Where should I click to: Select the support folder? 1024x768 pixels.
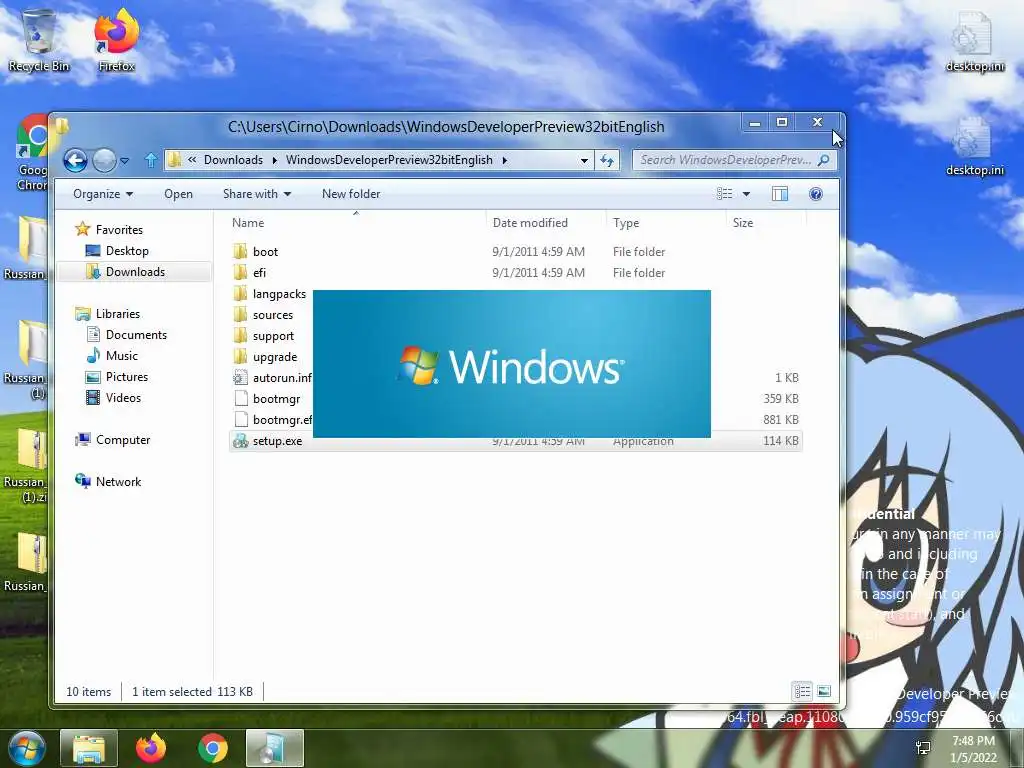point(273,336)
